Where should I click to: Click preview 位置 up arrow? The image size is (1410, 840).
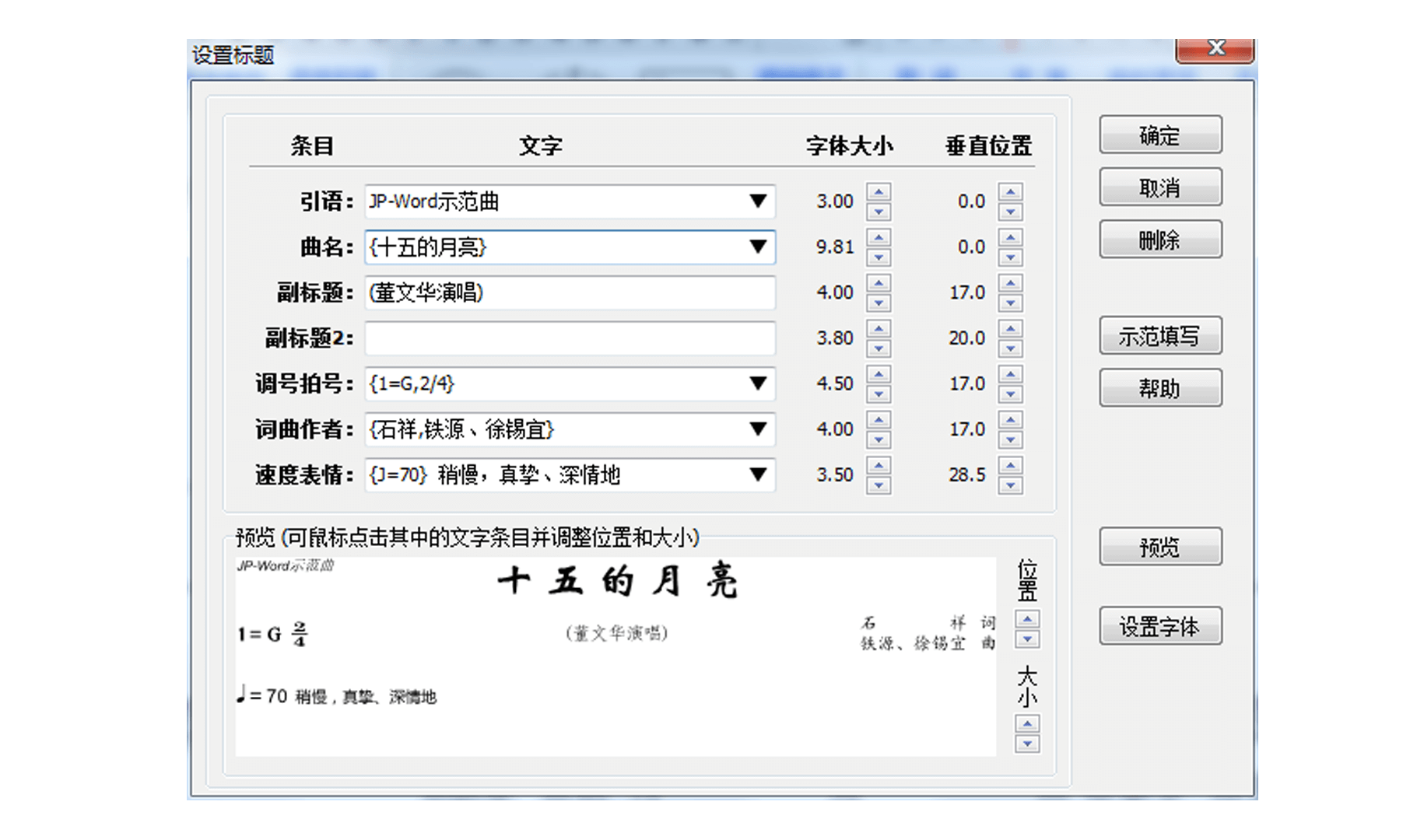tap(1027, 620)
